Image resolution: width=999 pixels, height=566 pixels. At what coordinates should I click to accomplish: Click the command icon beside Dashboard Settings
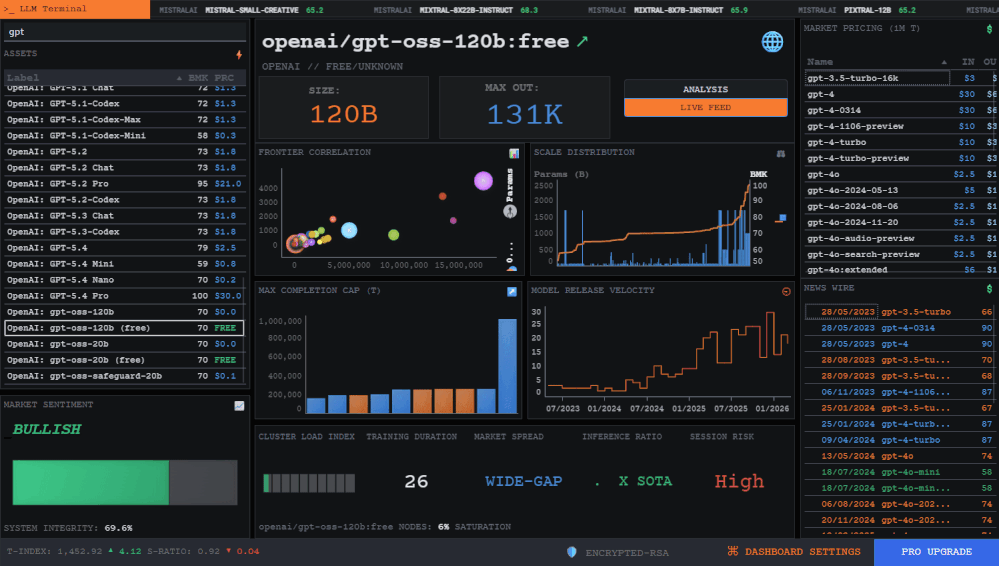coord(733,551)
